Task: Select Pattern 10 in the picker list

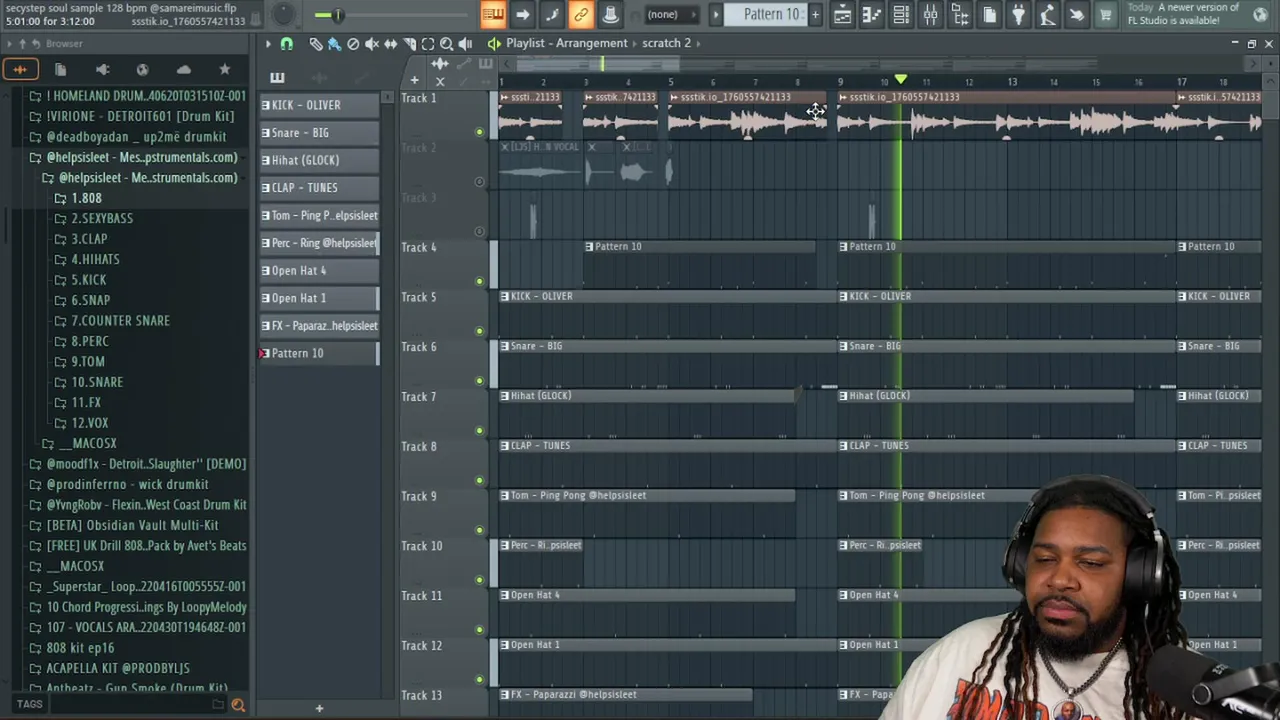Action: [320, 353]
